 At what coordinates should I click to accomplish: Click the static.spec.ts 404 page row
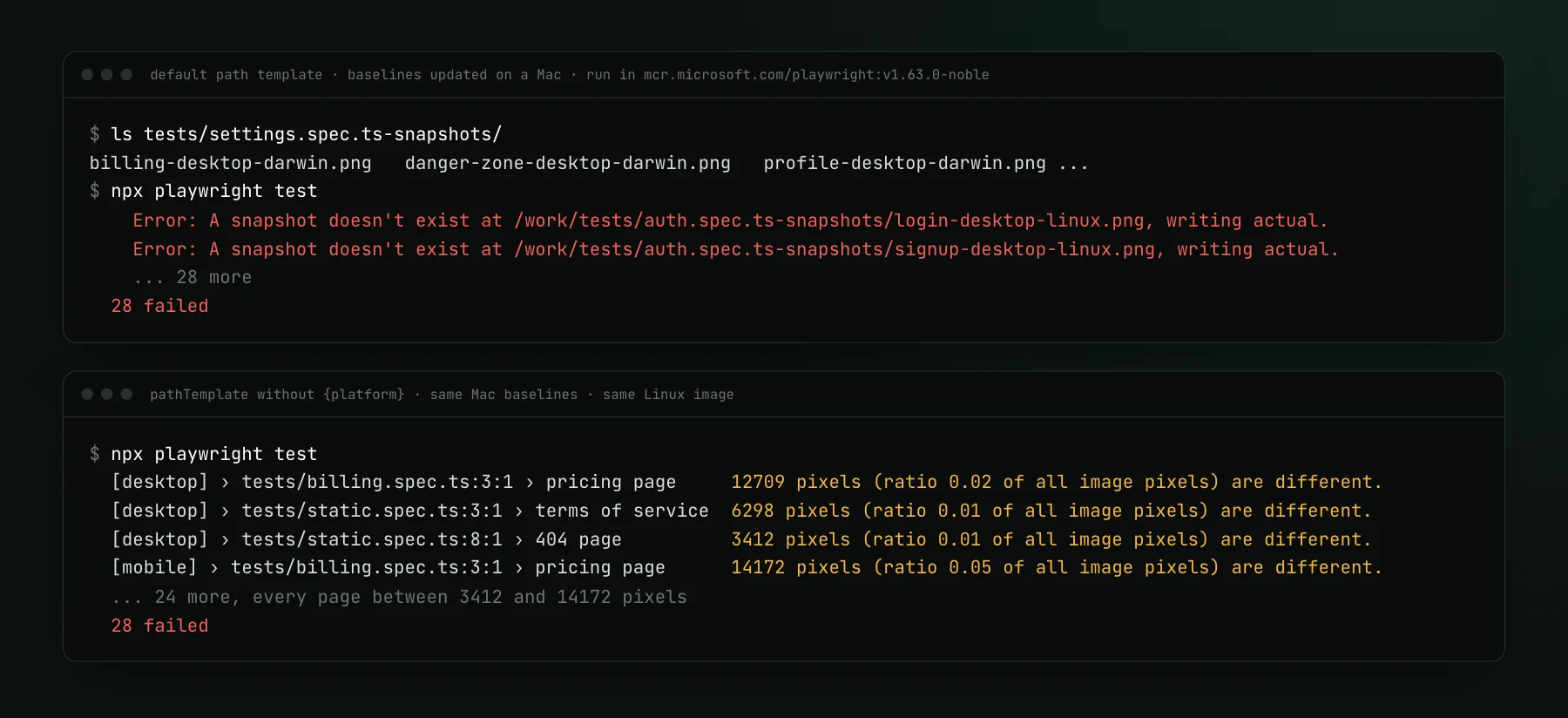(x=741, y=539)
